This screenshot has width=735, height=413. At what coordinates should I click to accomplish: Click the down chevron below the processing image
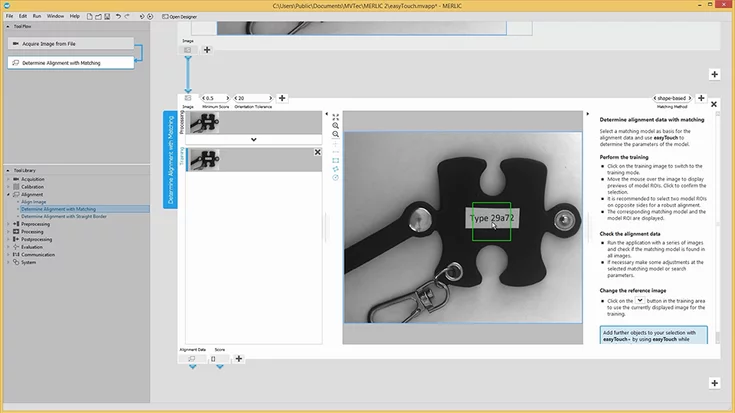point(253,140)
